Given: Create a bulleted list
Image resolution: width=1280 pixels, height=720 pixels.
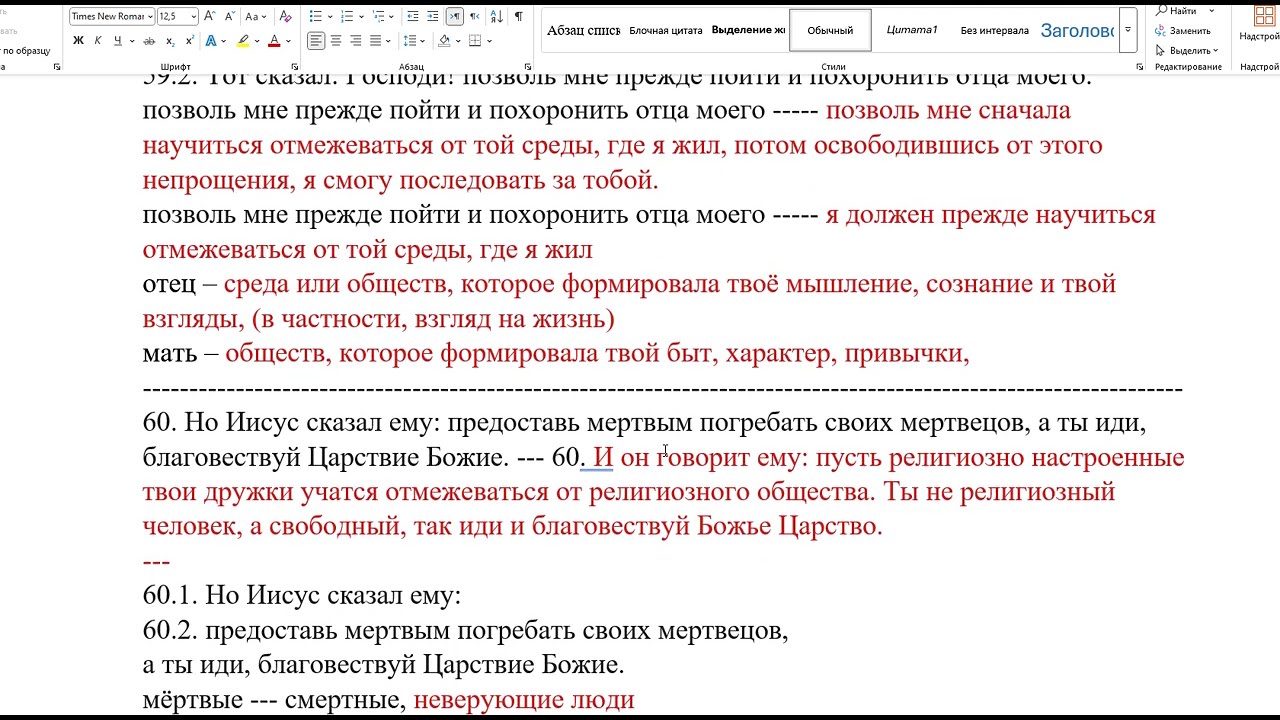Looking at the screenshot, I should pyautogui.click(x=316, y=17).
